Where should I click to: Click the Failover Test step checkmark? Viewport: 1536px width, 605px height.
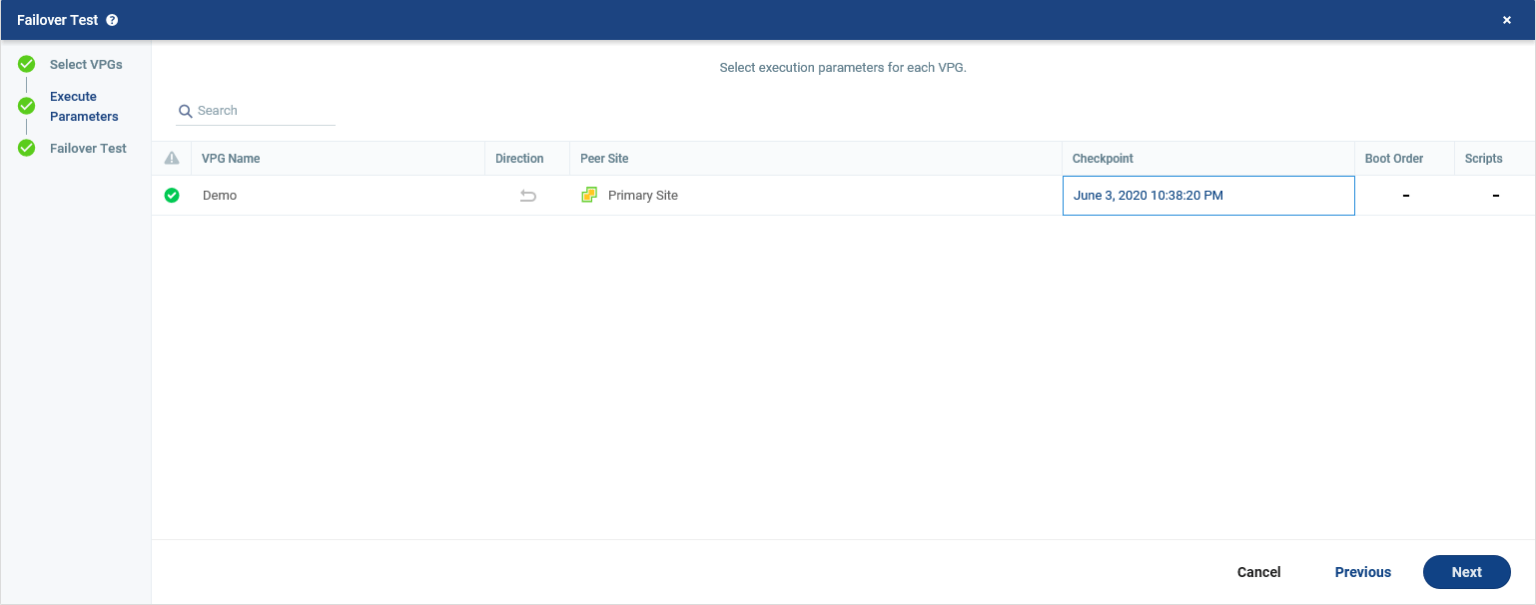coord(25,148)
